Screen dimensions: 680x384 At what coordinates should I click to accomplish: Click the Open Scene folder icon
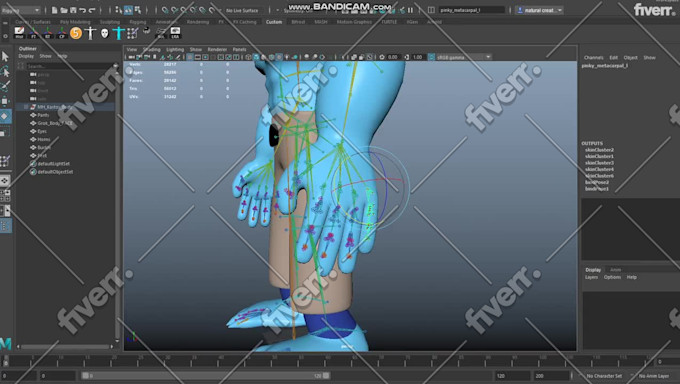64,10
